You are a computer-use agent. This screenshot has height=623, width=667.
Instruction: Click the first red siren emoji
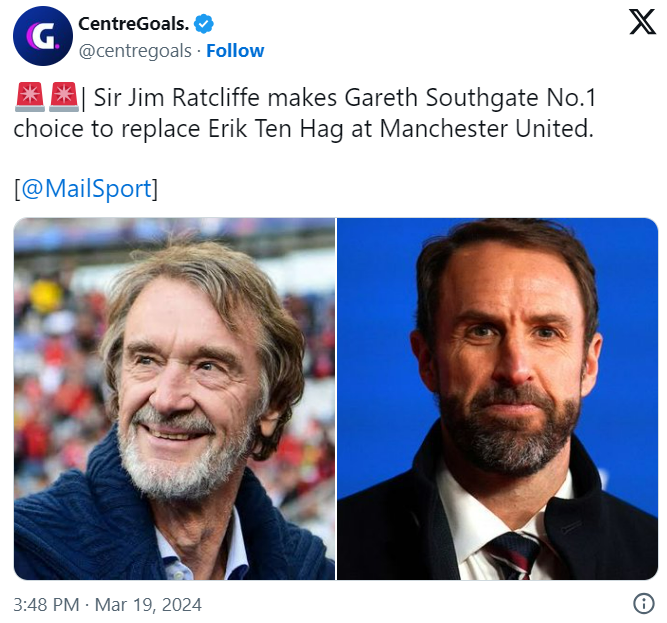click(x=28, y=98)
